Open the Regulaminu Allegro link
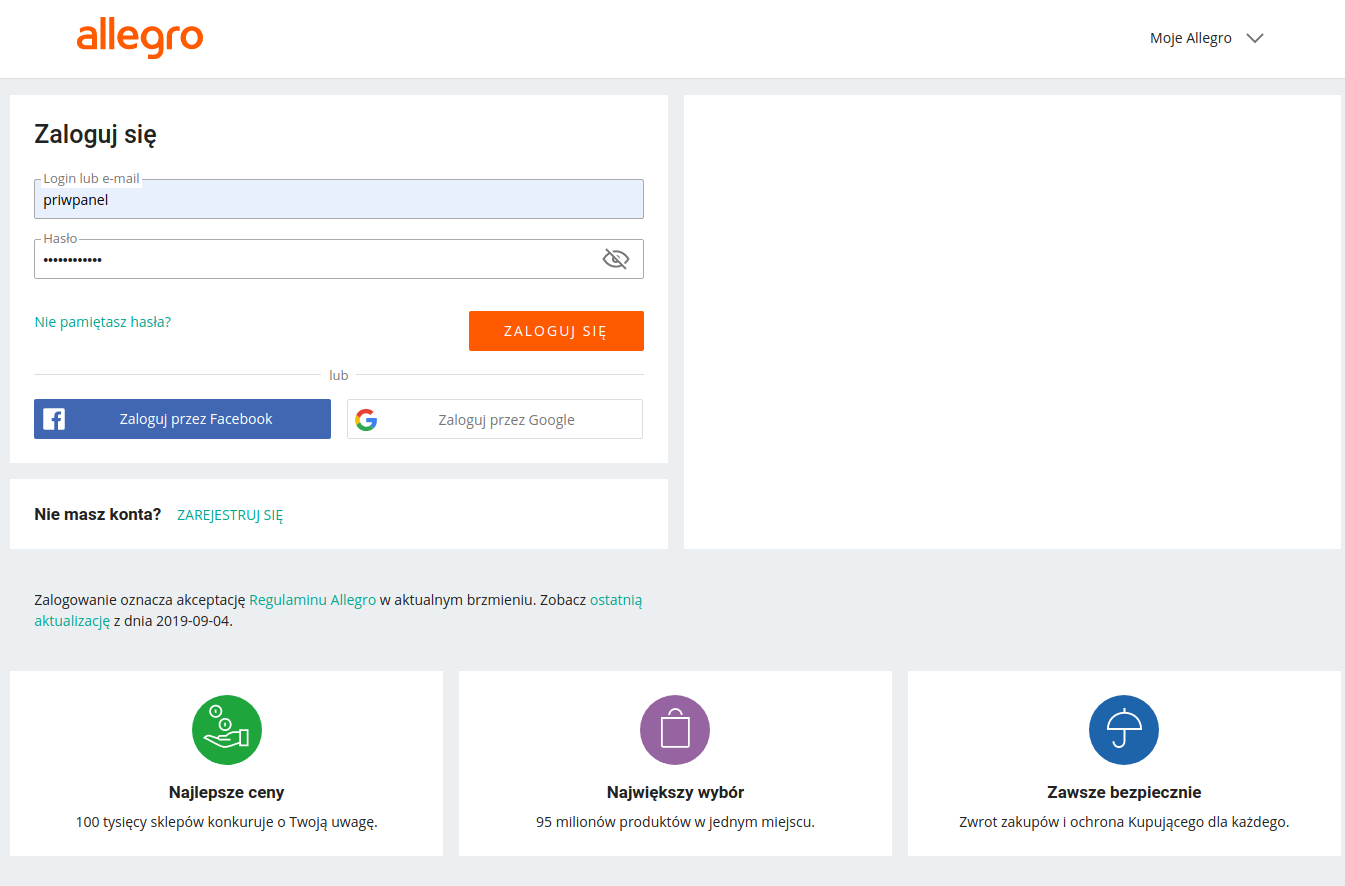The width and height of the screenshot is (1345, 886). (313, 600)
